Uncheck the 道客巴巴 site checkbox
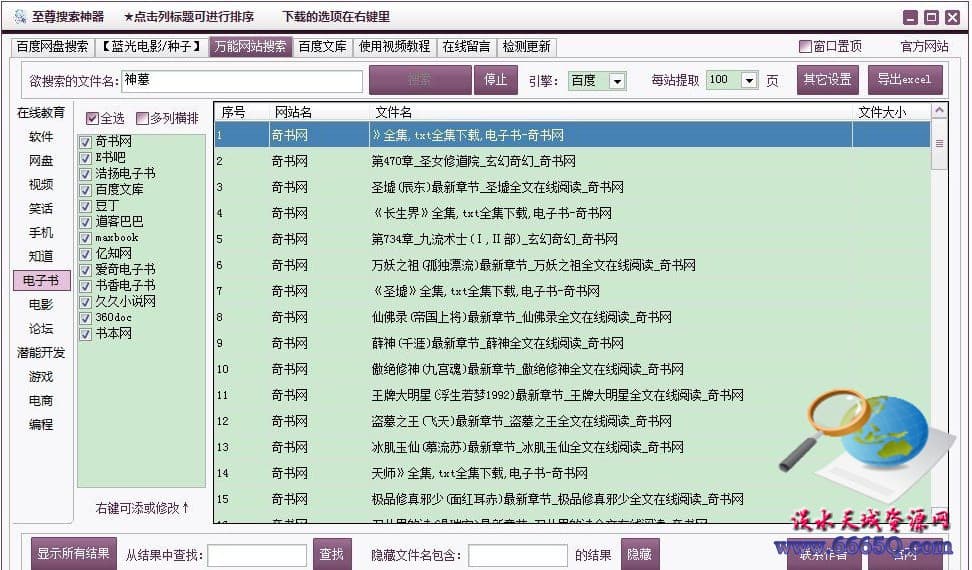972x570 pixels. tap(86, 222)
